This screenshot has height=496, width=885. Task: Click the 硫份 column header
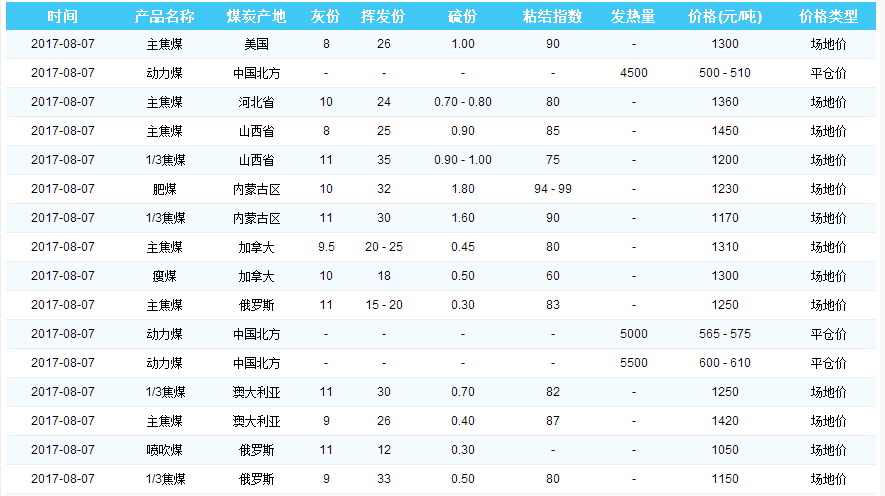click(462, 17)
